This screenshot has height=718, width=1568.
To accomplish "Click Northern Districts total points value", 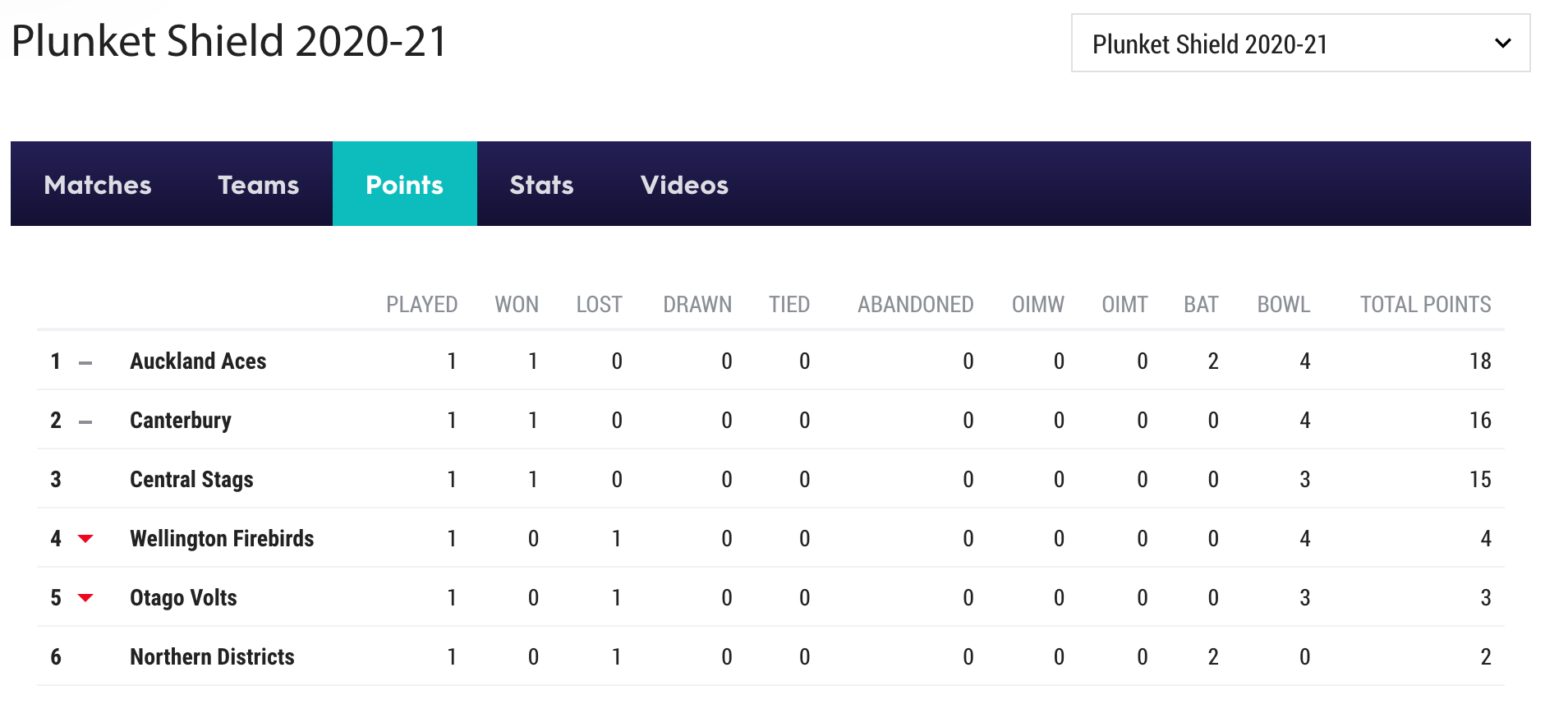I will click(1486, 656).
